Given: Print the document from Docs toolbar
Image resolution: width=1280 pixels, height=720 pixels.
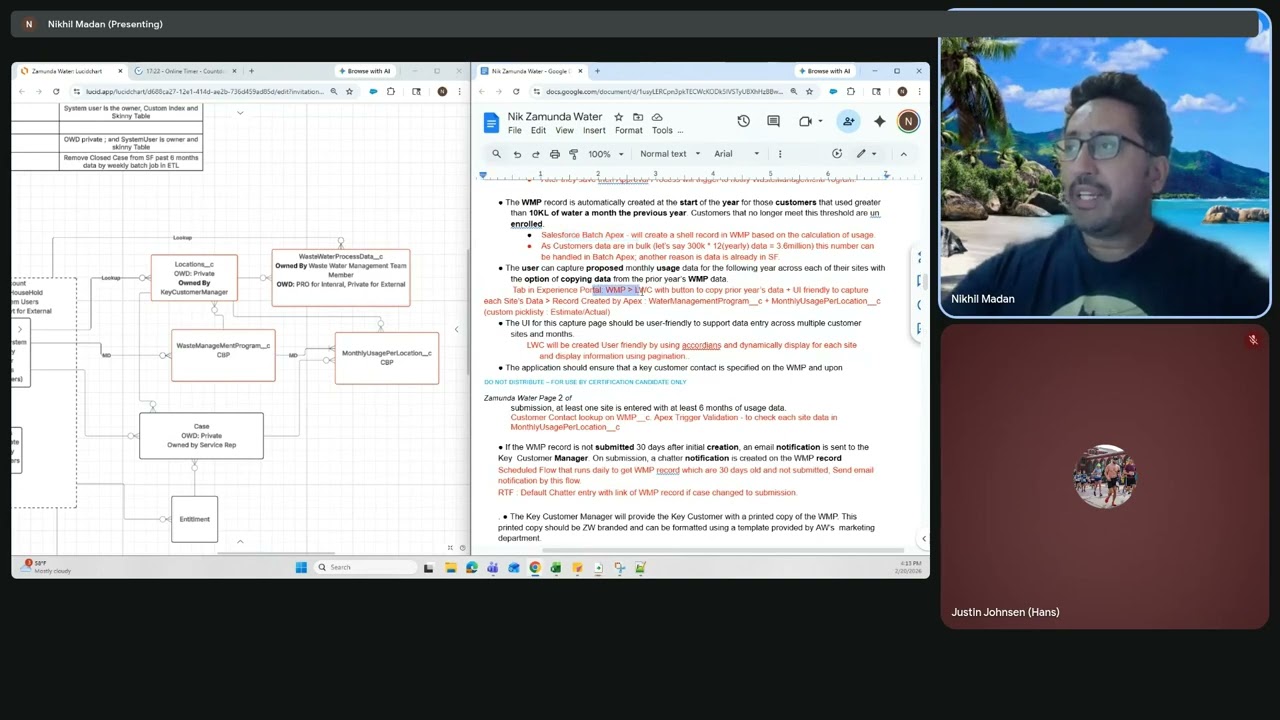Looking at the screenshot, I should [554, 154].
